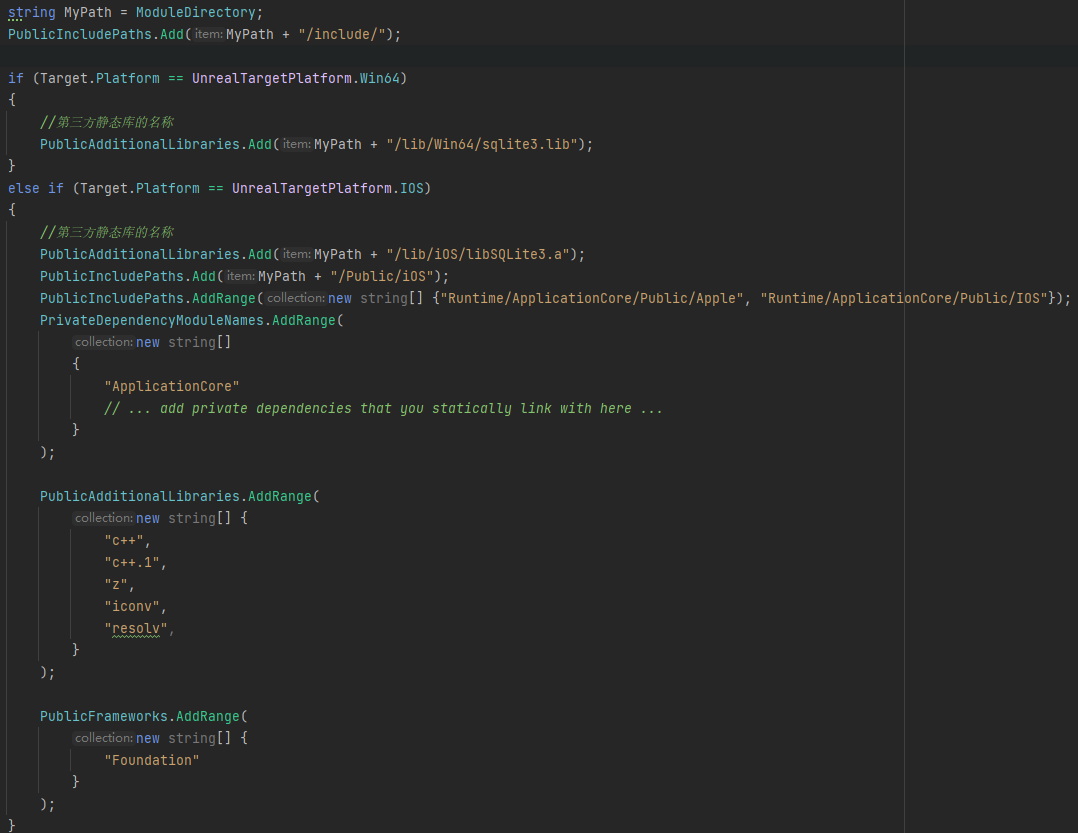Click the "c++.1" library string

[x=135, y=562]
